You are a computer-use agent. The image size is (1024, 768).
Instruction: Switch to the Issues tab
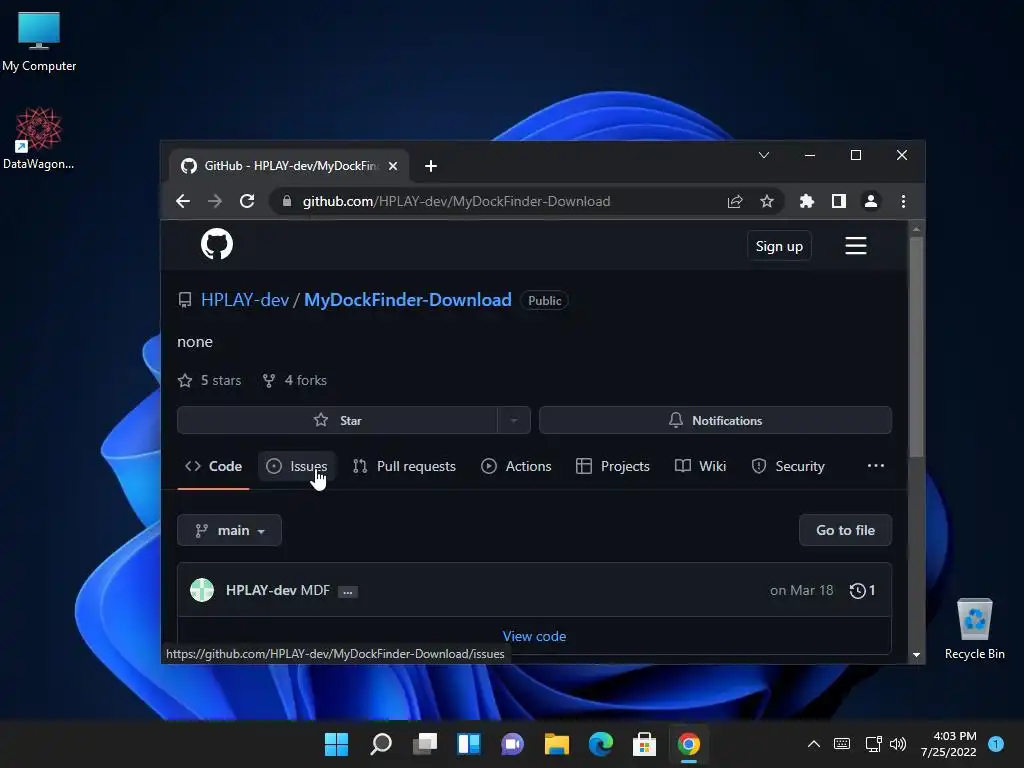pyautogui.click(x=296, y=466)
